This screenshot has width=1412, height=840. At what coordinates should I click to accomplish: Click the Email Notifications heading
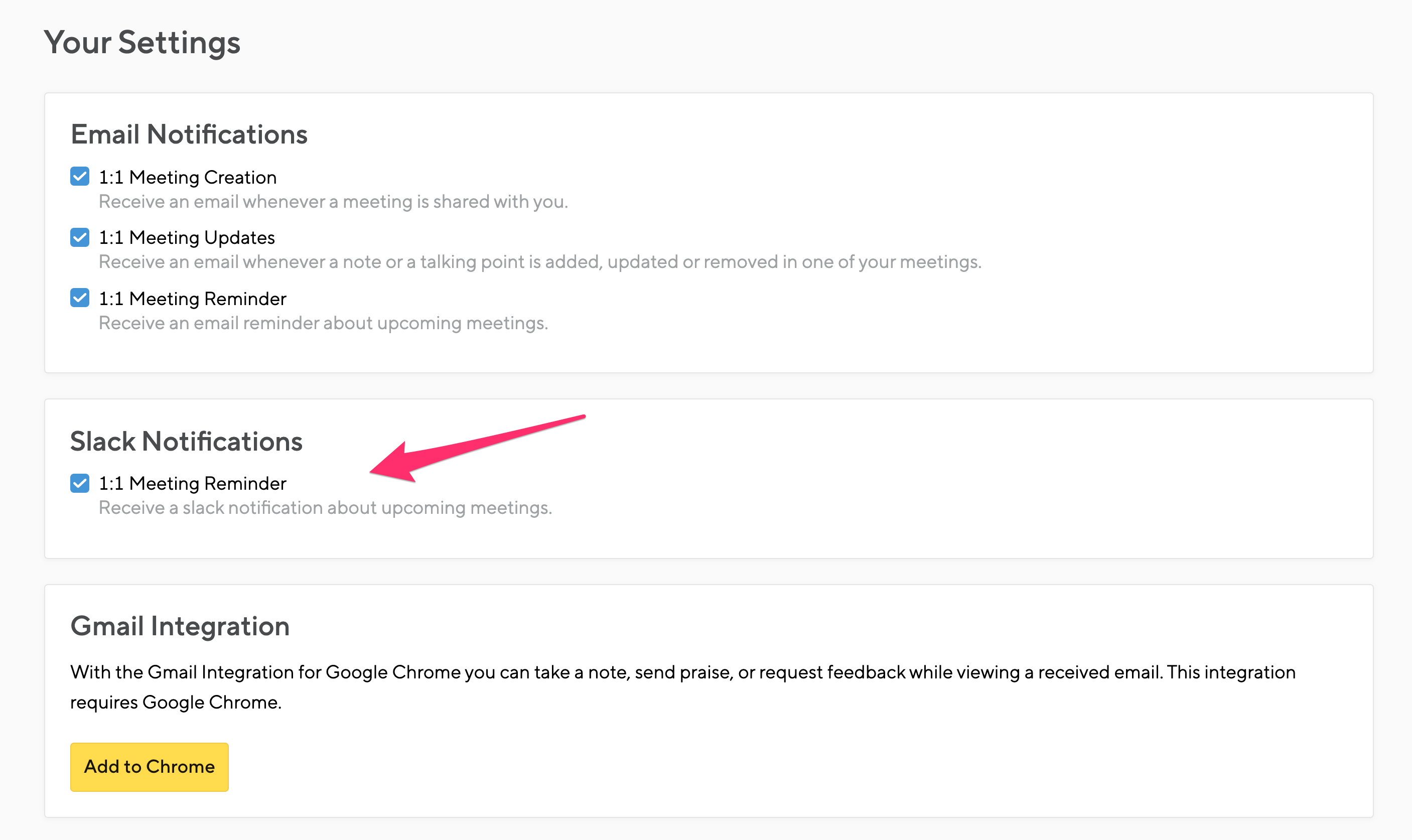tap(189, 134)
